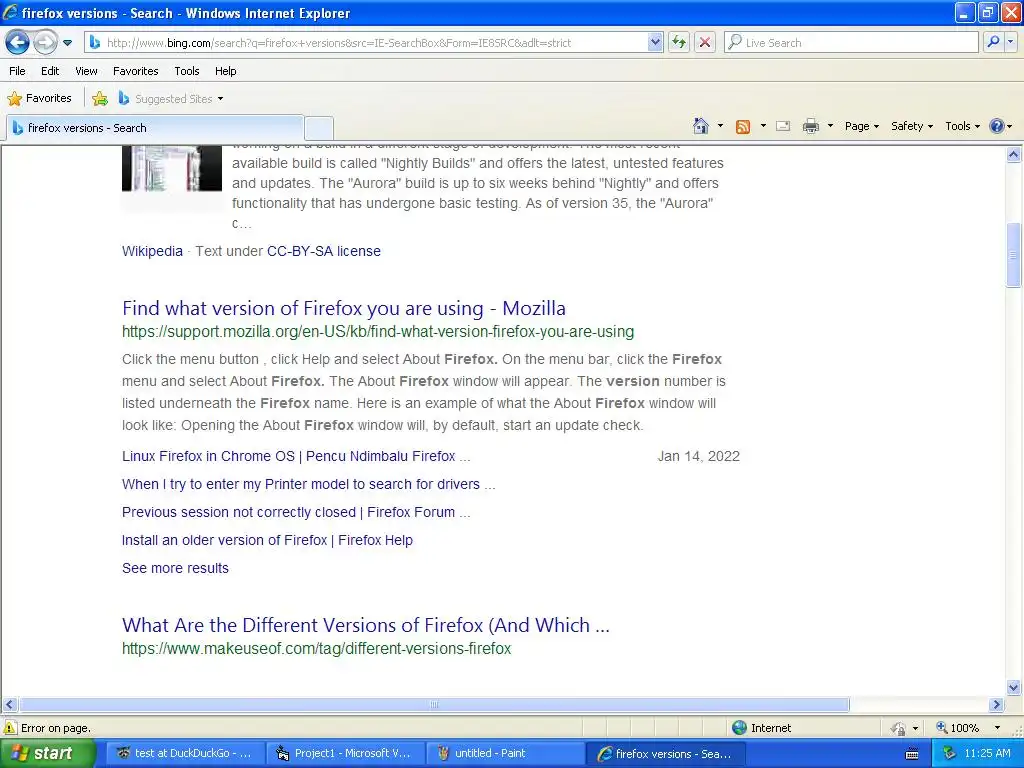Expand the Print dropdown arrow
Viewport: 1024px width, 768px height.
tap(830, 126)
